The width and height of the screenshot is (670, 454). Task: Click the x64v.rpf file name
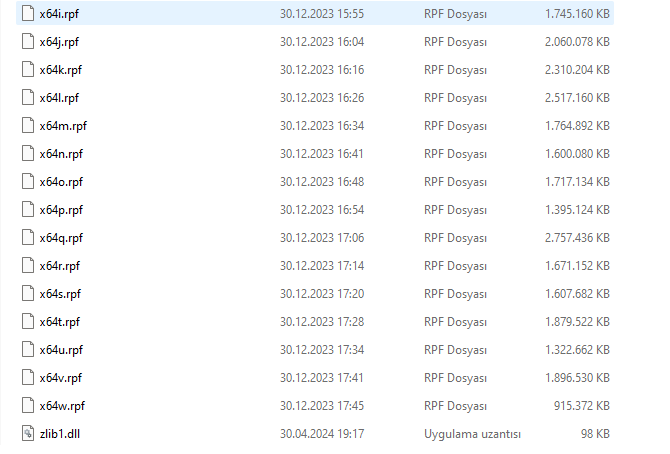coord(61,378)
